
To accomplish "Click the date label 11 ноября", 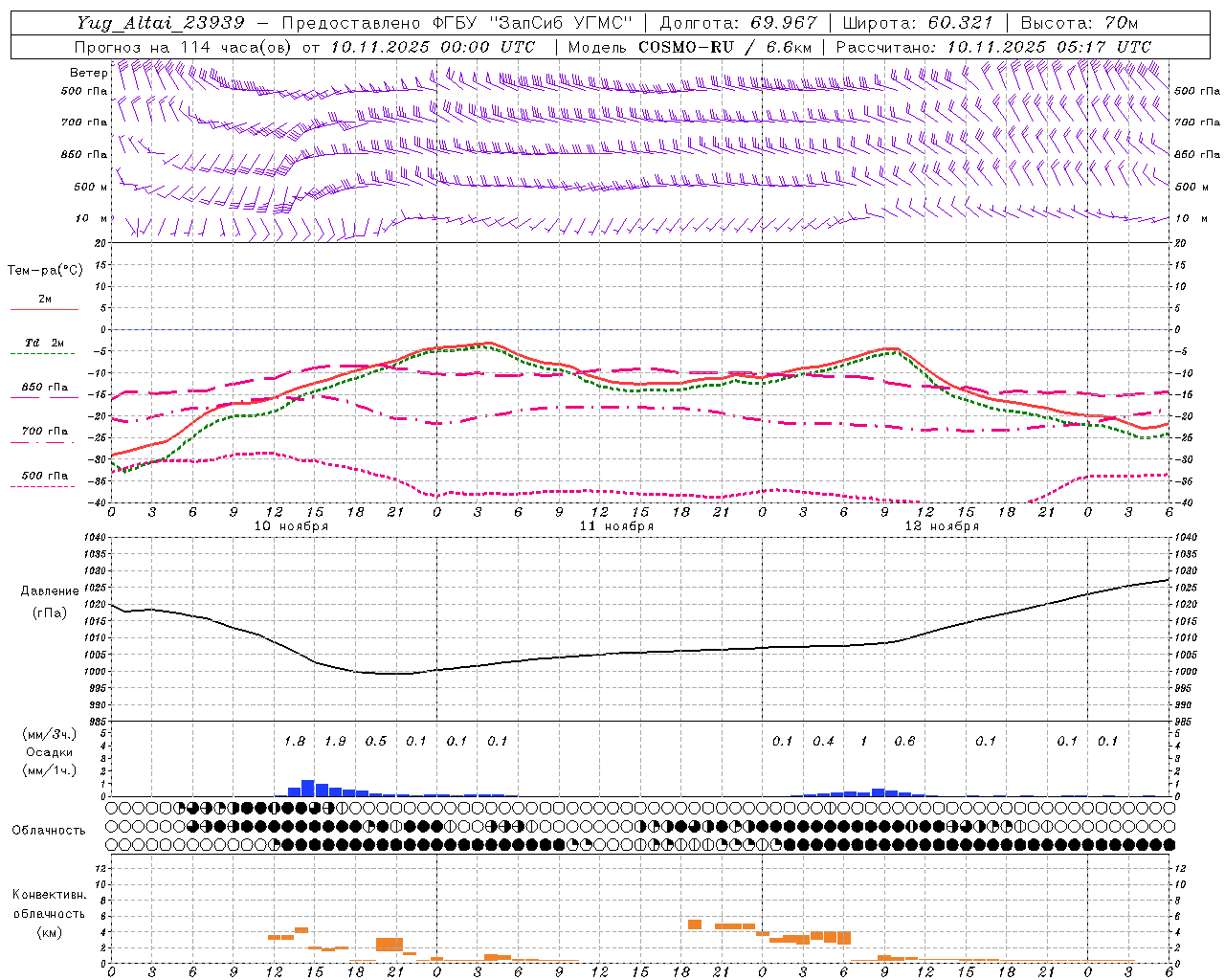I will pyautogui.click(x=616, y=526).
